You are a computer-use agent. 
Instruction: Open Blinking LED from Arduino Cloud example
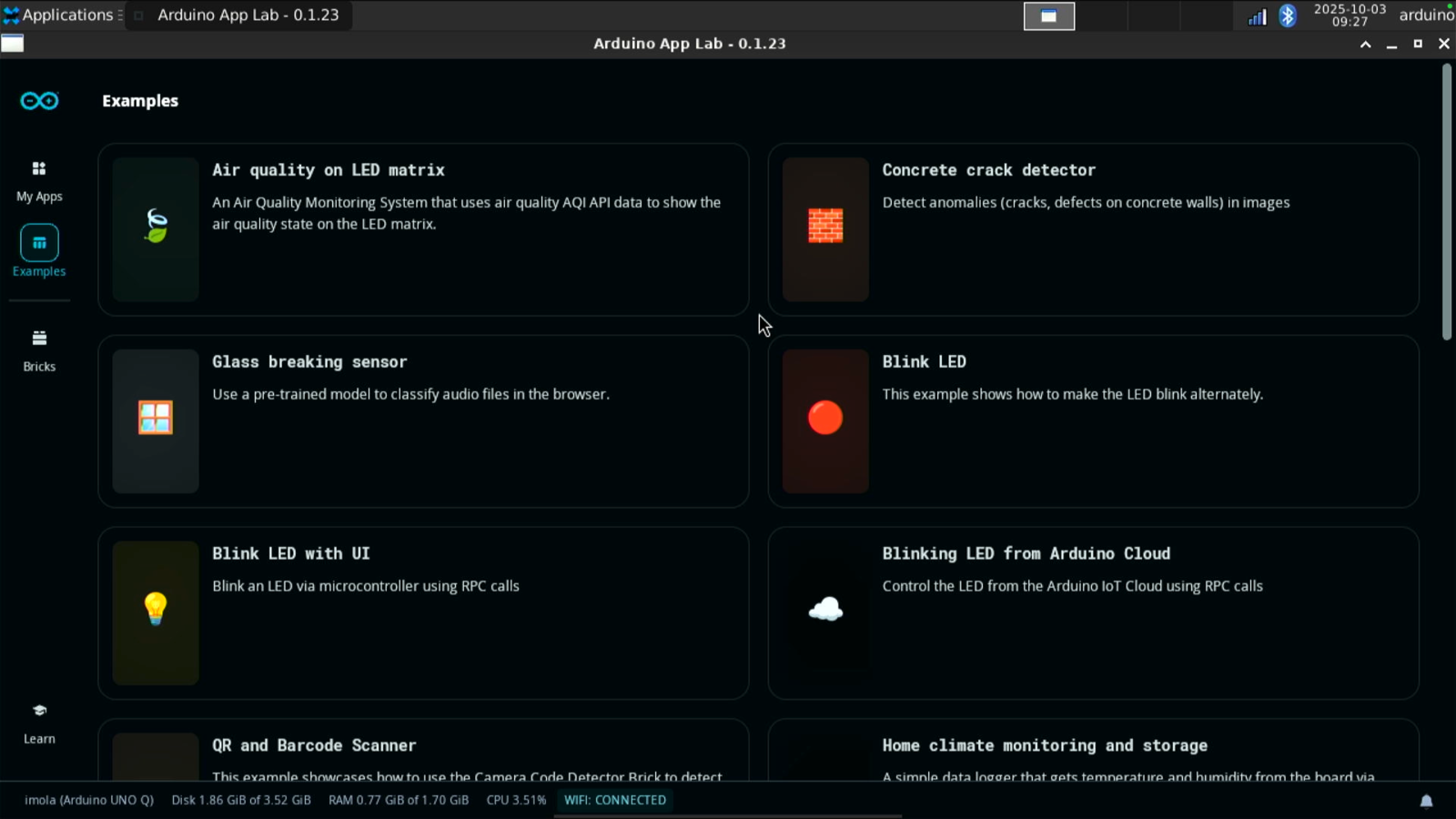coord(1093,613)
